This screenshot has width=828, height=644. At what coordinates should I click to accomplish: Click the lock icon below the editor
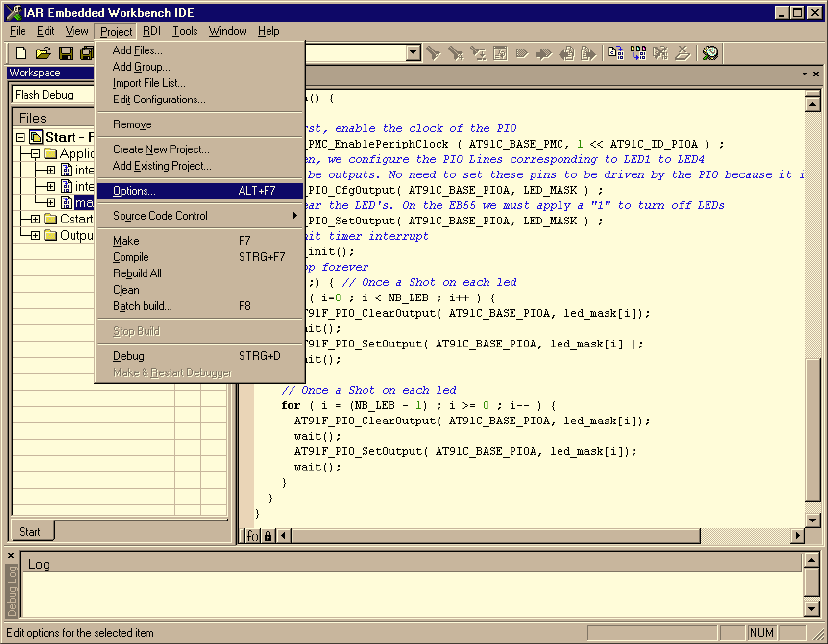click(x=268, y=536)
